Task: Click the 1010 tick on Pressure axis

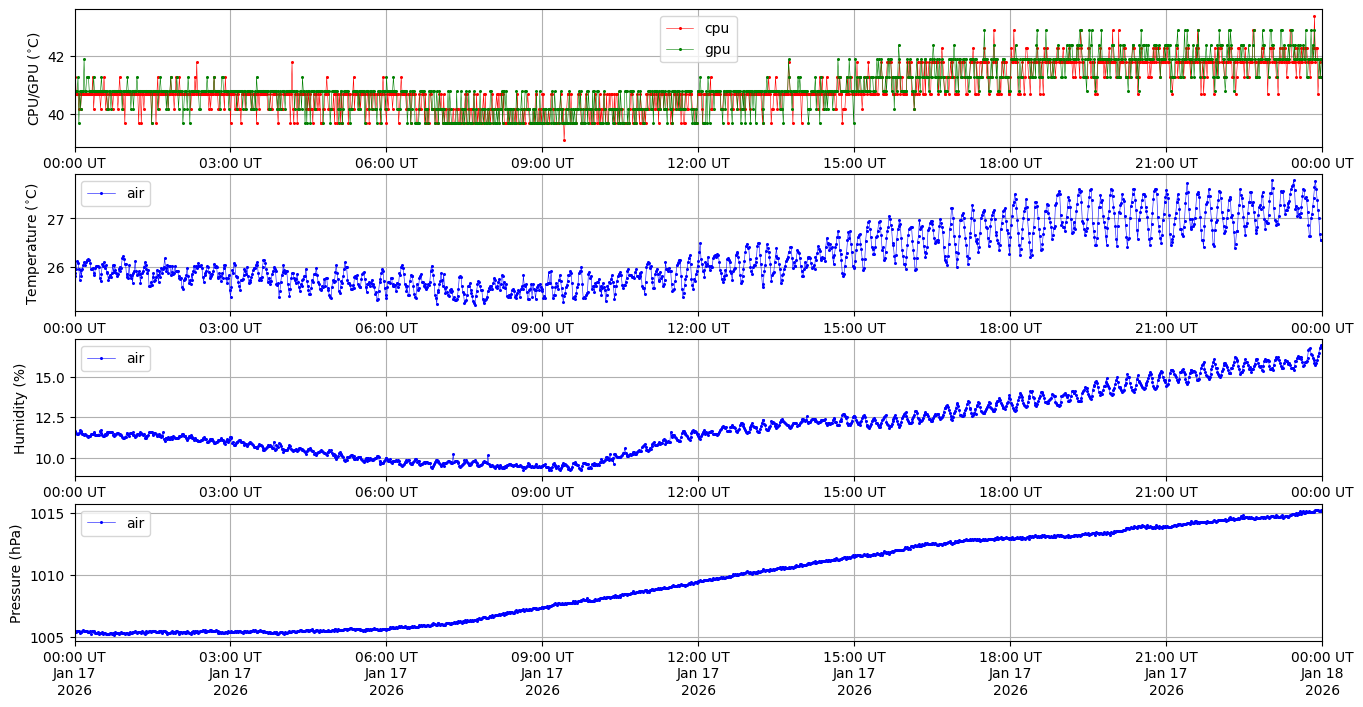Action: [x=50, y=576]
